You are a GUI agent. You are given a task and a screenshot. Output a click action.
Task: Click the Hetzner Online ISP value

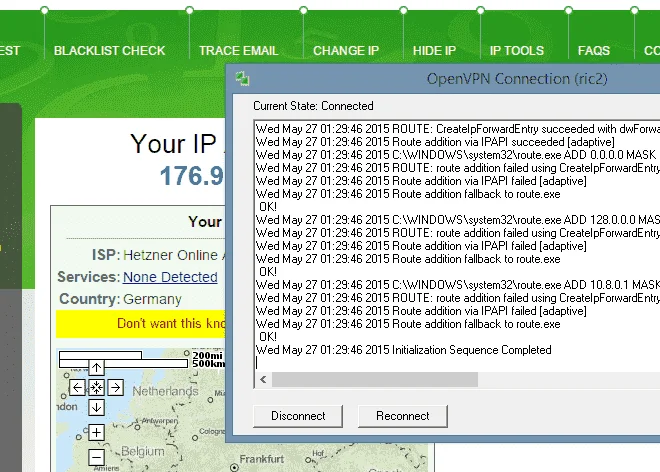pyautogui.click(x=174, y=255)
